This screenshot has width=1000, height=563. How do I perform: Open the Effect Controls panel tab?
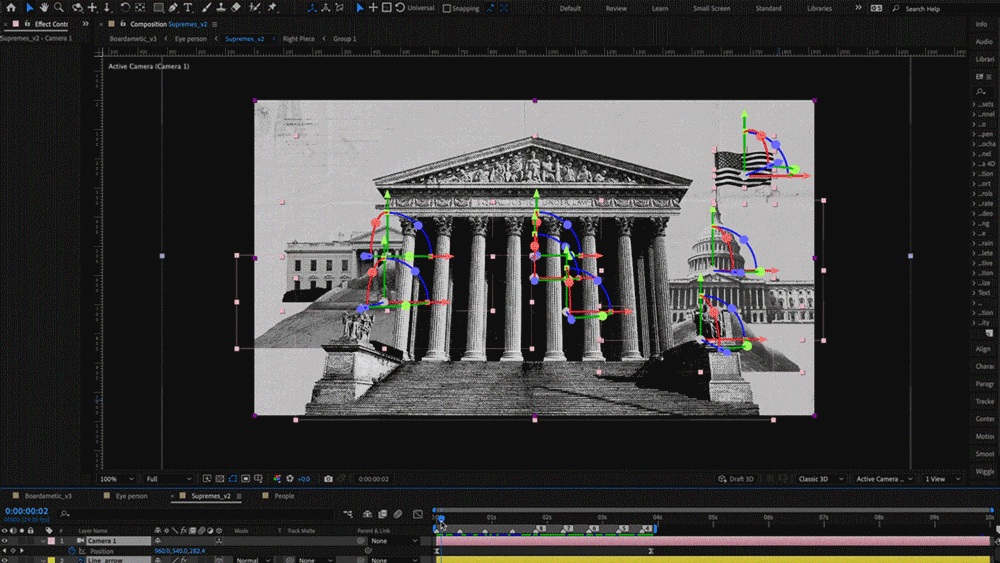[x=51, y=24]
